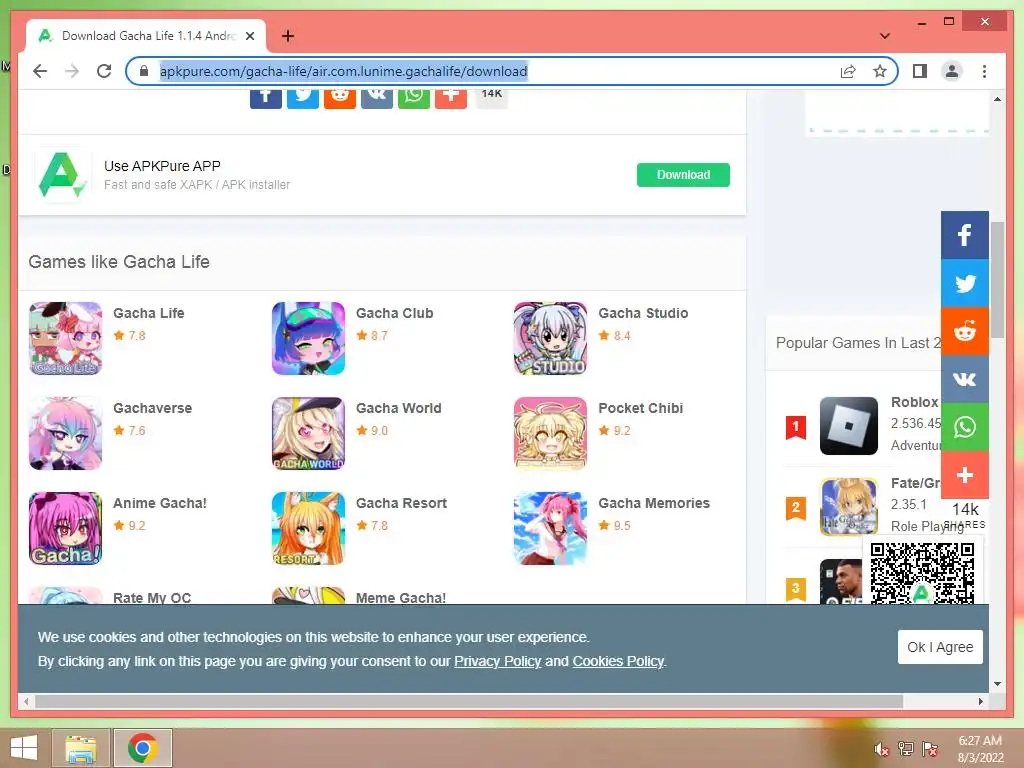Reload the page with the refresh icon
The width and height of the screenshot is (1024, 768).
coord(104,71)
